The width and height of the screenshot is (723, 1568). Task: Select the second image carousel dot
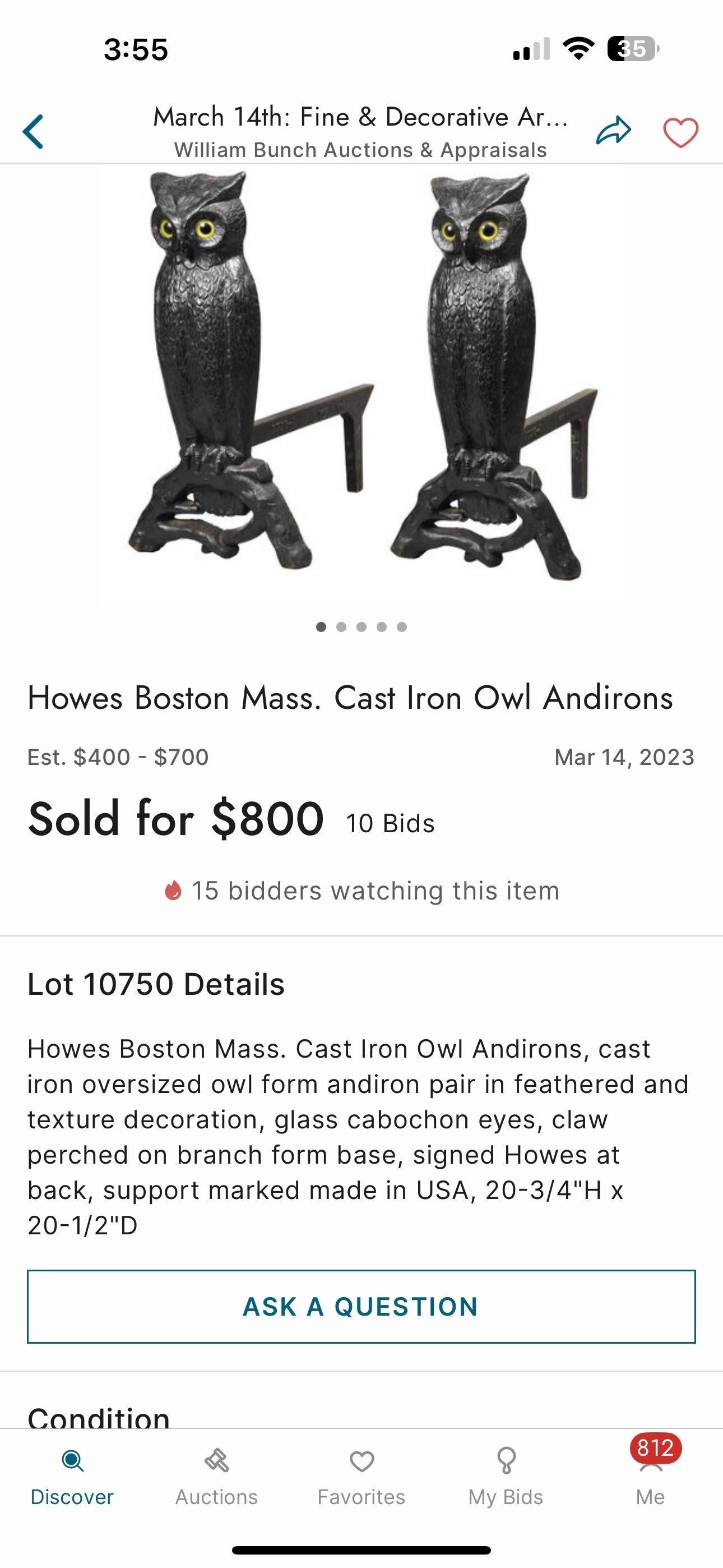click(x=341, y=627)
